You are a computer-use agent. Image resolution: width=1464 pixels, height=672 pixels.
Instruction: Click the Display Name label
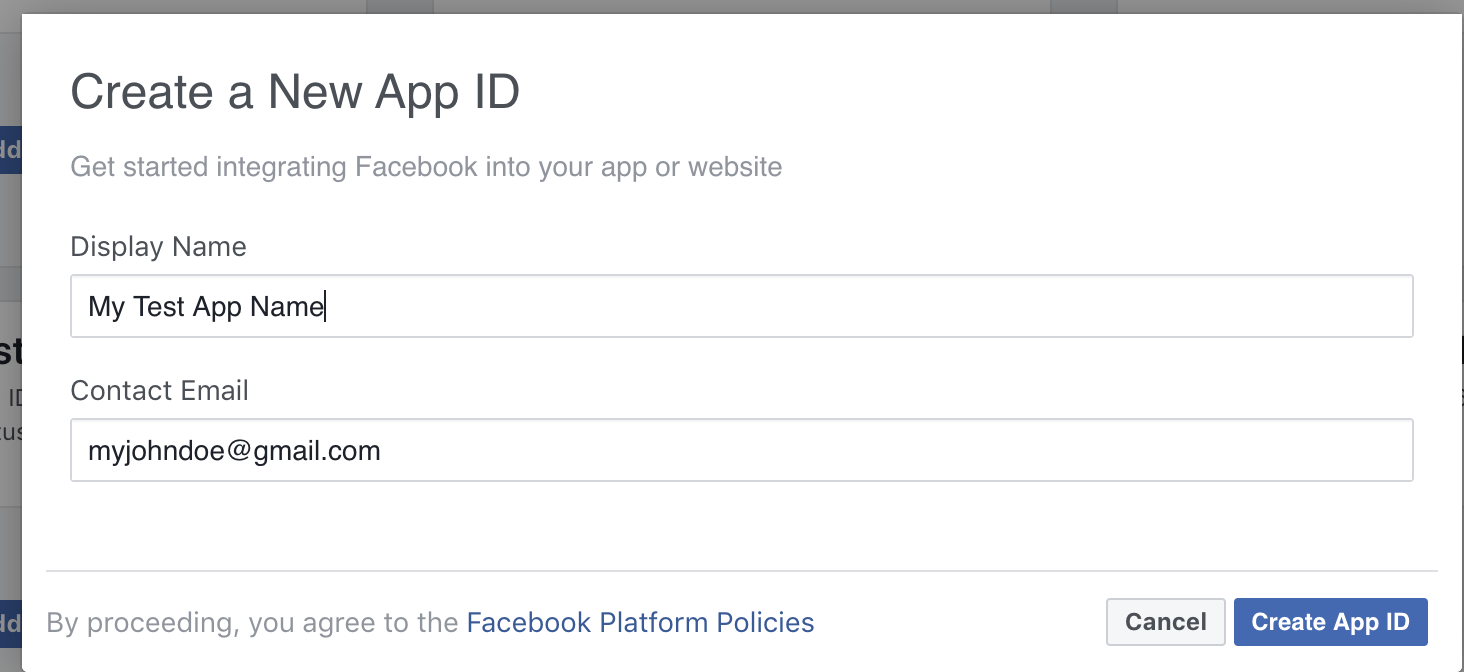click(158, 247)
